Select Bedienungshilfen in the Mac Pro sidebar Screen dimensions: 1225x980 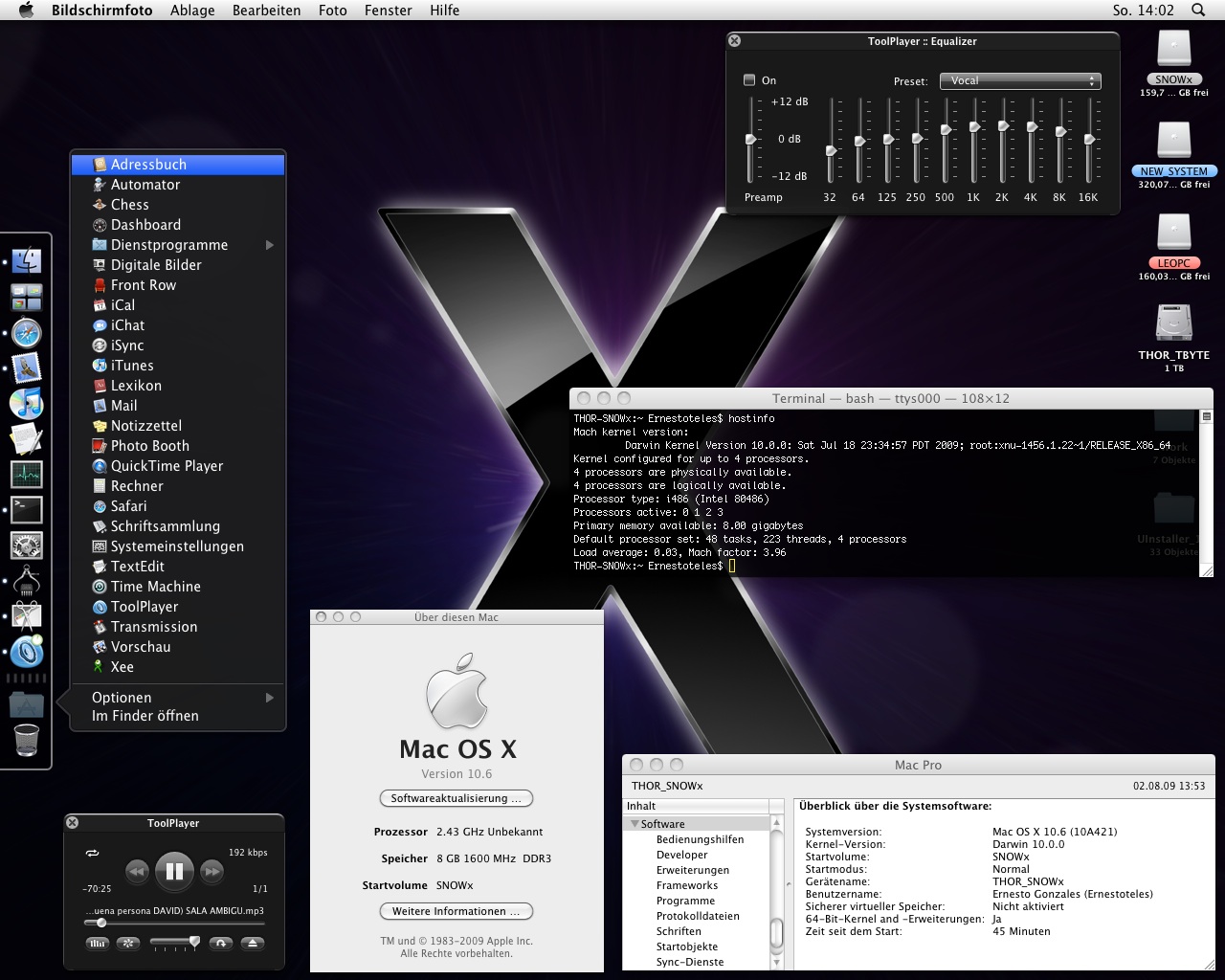tap(700, 839)
